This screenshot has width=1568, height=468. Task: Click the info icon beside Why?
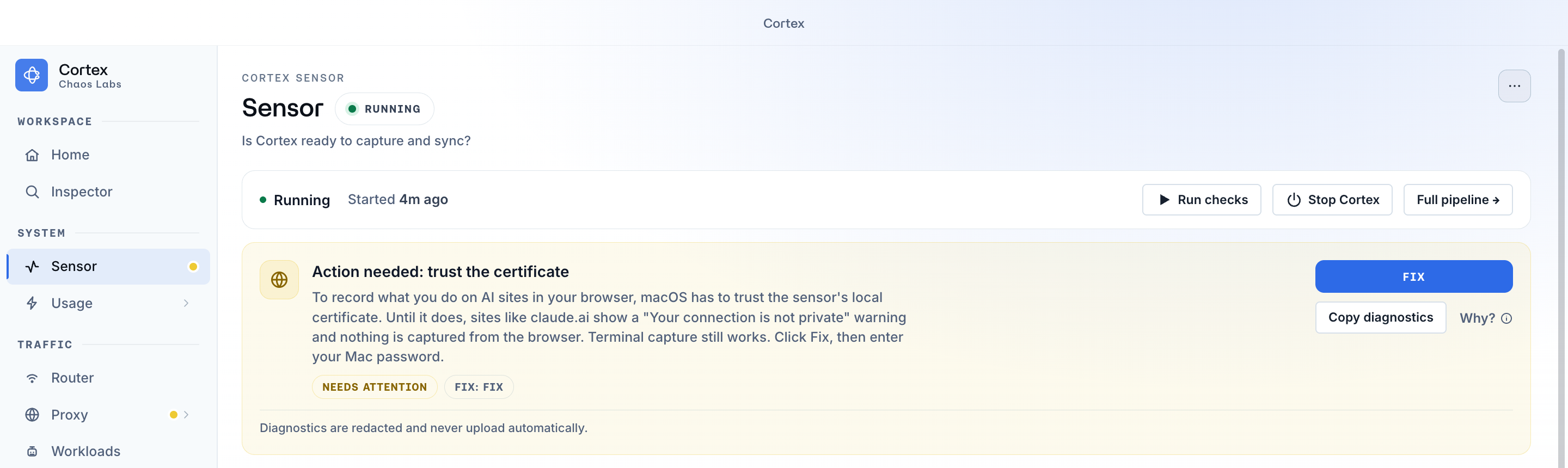[1506, 318]
